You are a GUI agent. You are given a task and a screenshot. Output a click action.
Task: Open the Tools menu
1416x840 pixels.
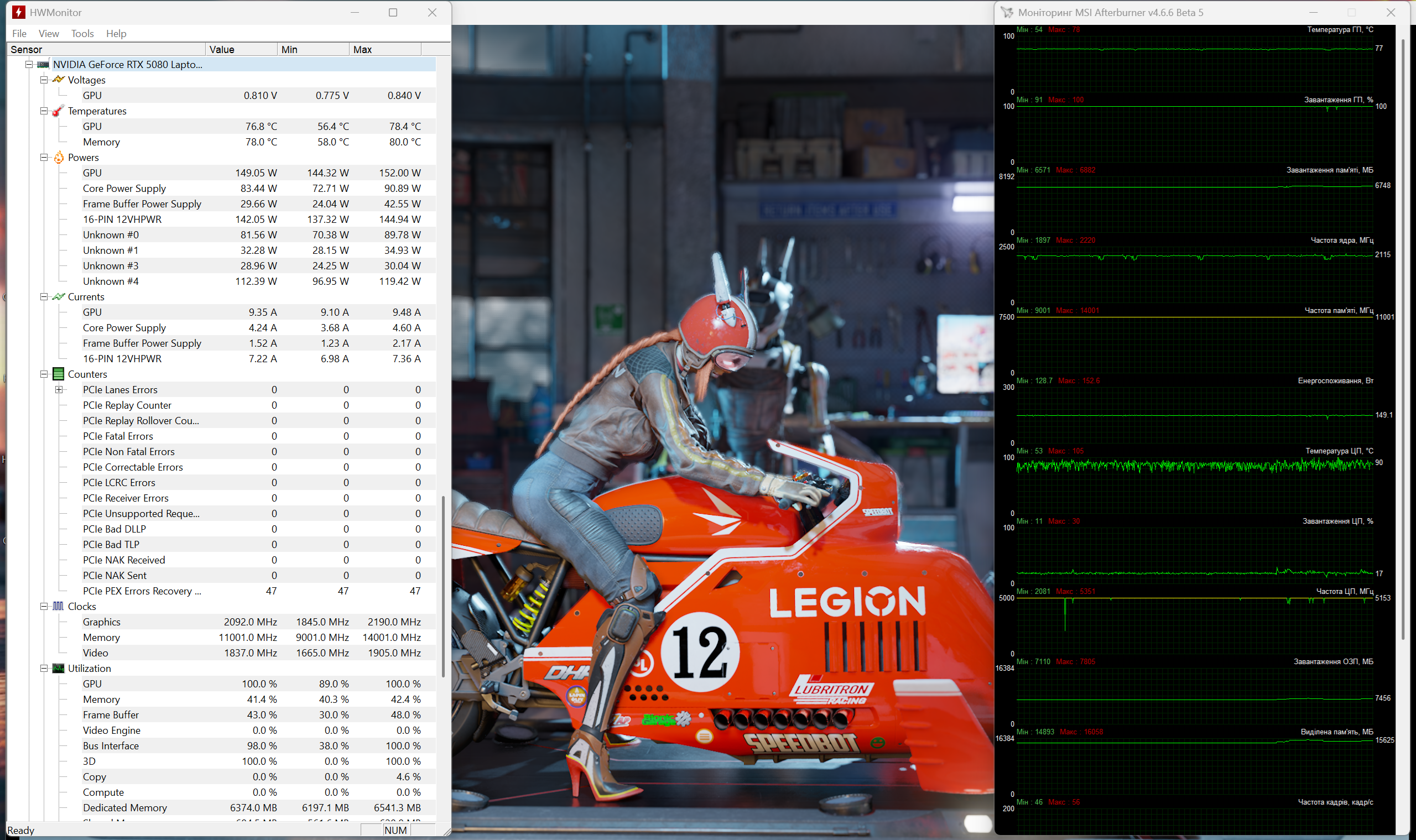82,33
